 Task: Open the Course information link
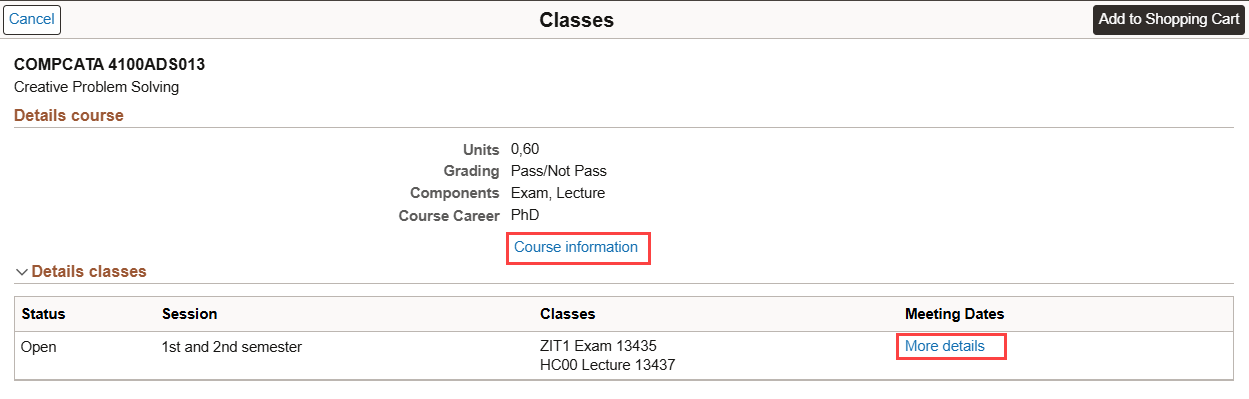pyautogui.click(x=576, y=247)
